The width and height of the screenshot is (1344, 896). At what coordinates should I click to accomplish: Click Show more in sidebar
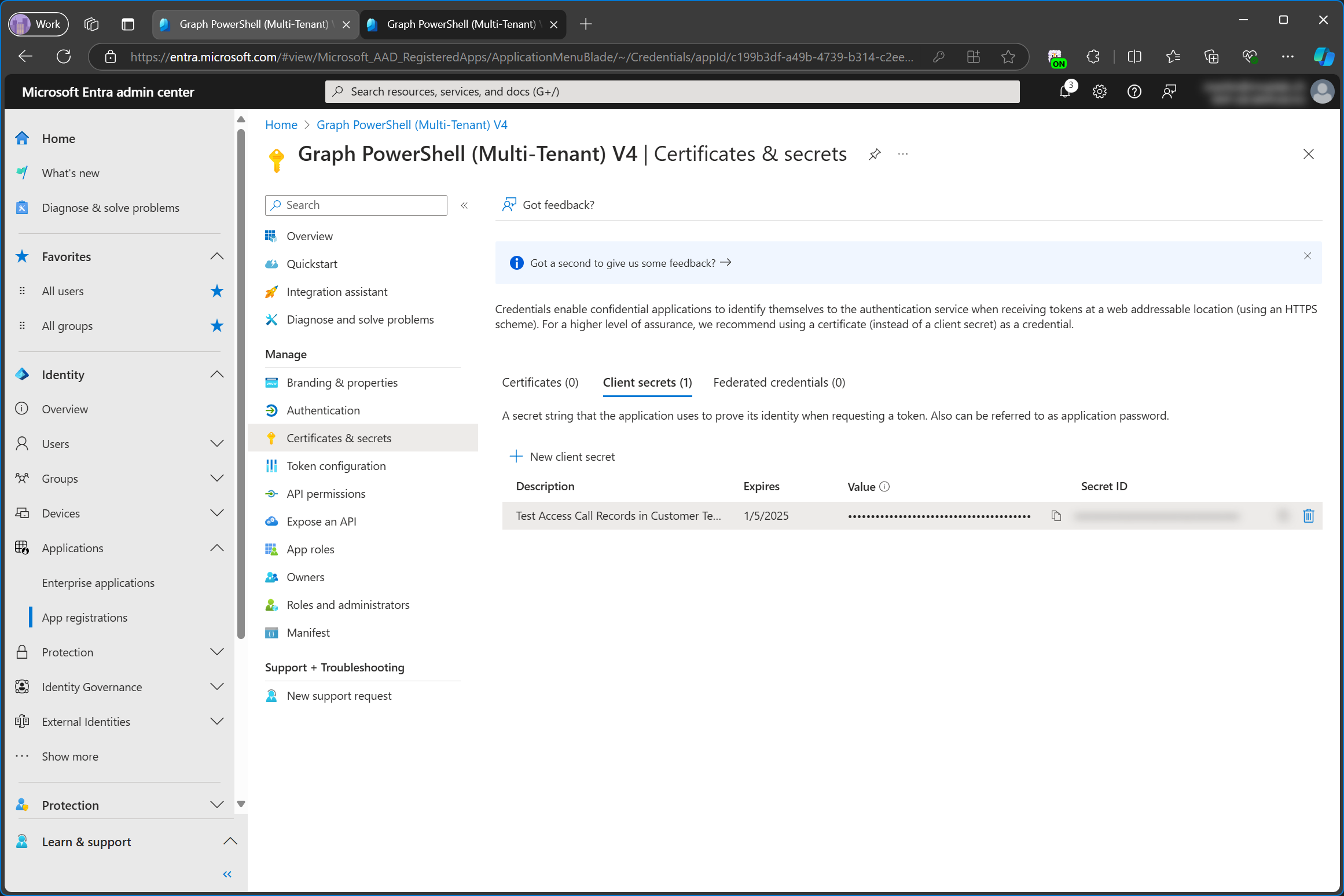[70, 757]
